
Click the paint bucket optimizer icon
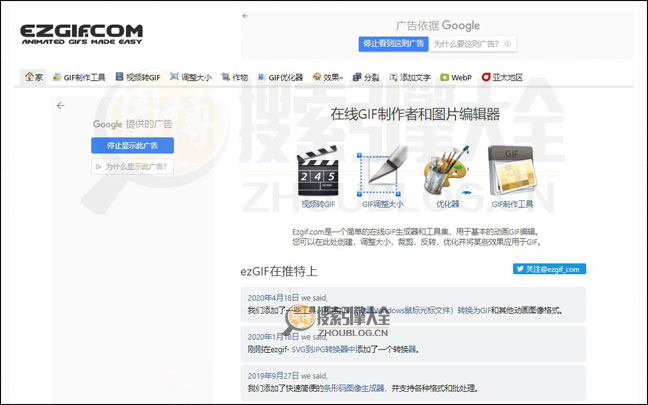pos(447,171)
